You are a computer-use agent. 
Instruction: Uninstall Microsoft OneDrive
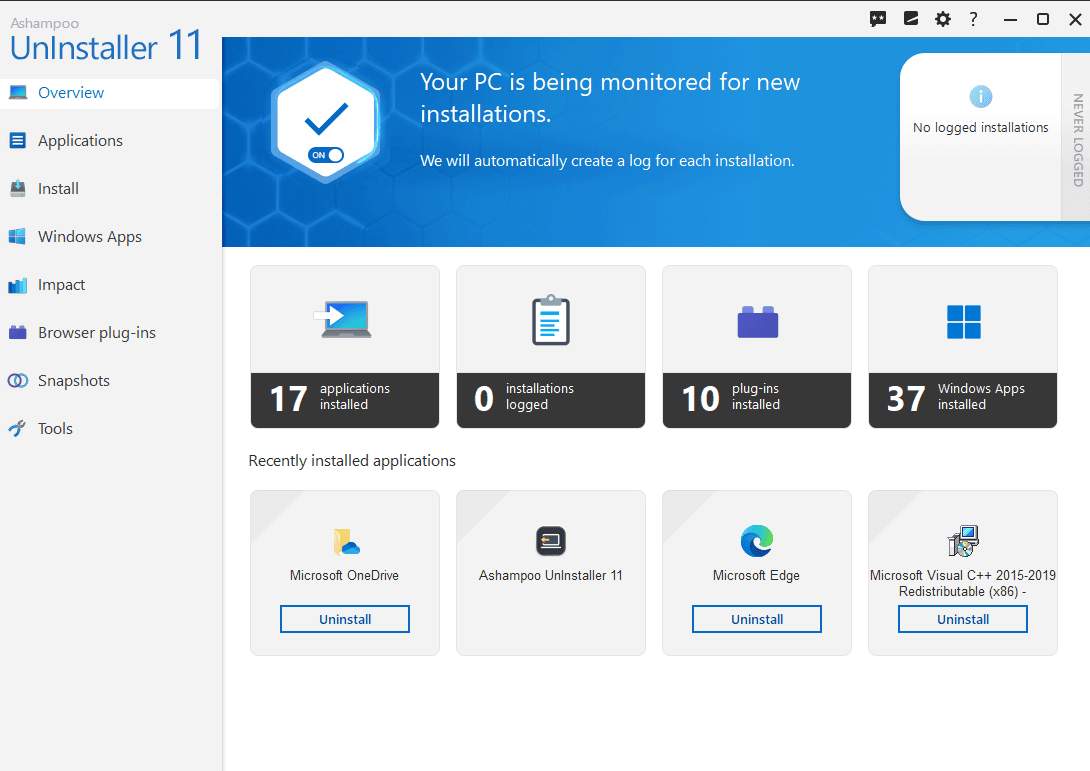pyautogui.click(x=344, y=618)
